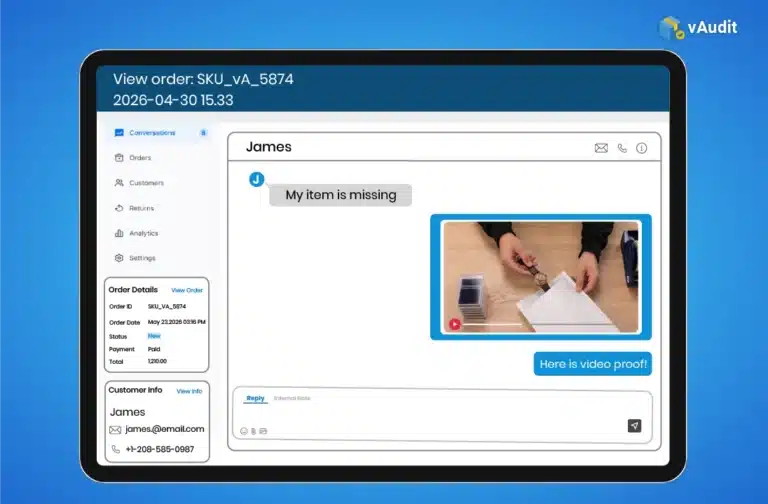Click the card icon in reply toolbar
The image size is (768, 504).
point(263,431)
